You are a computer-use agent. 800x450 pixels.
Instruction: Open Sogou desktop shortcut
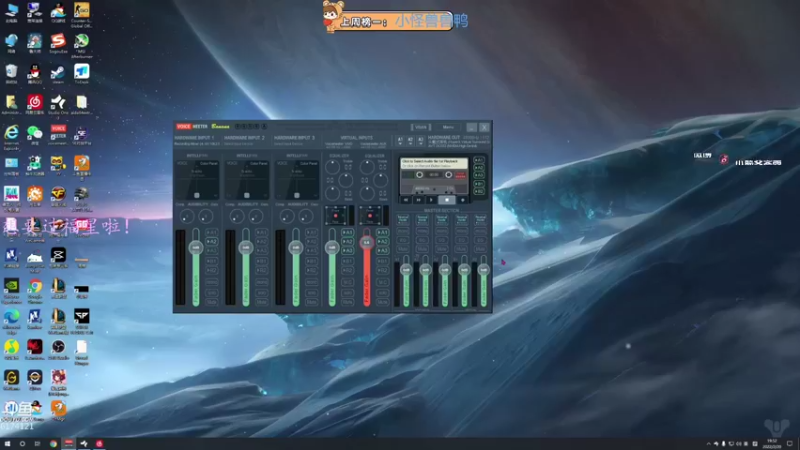(58, 43)
